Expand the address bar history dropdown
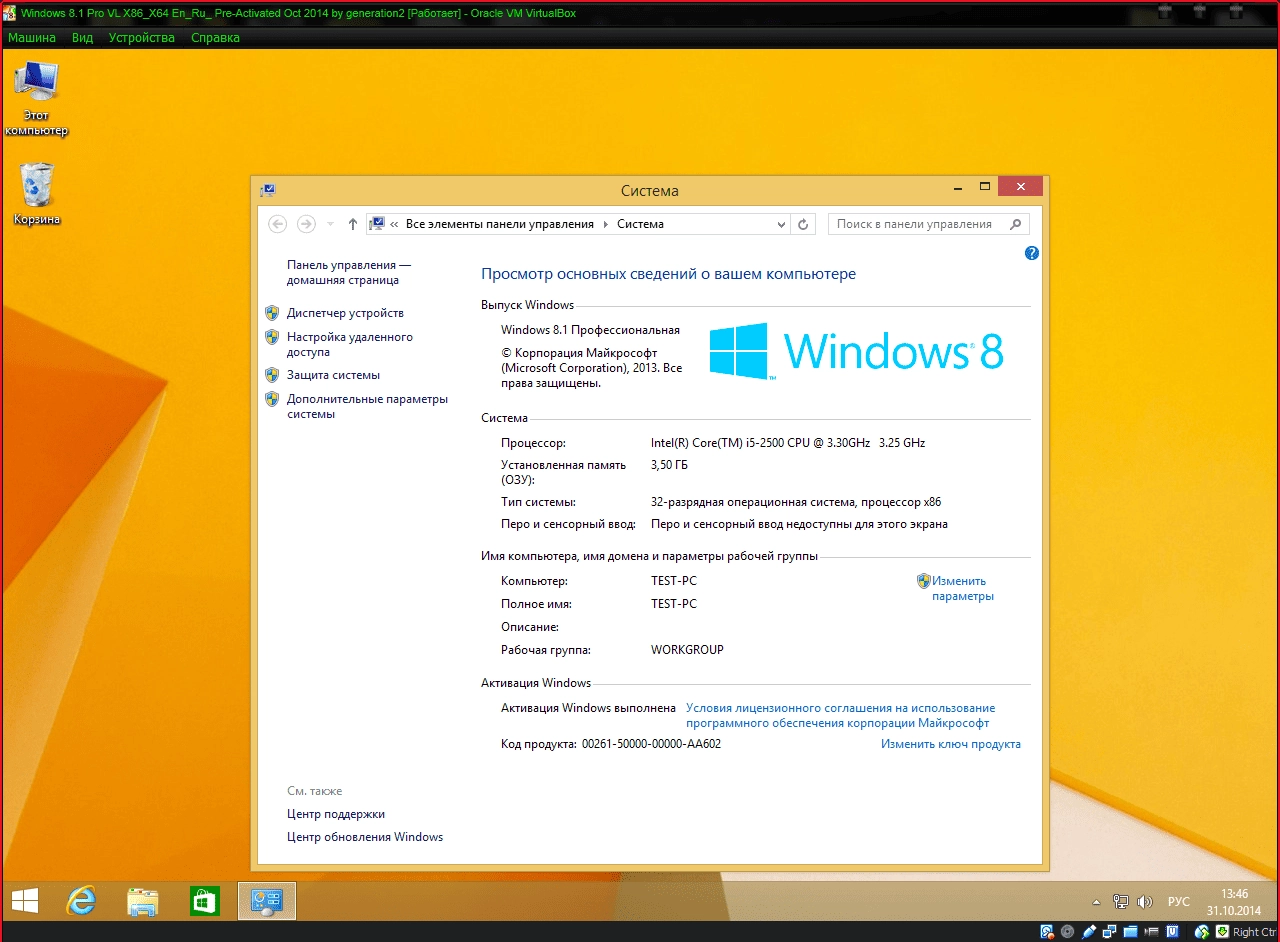 pos(779,224)
